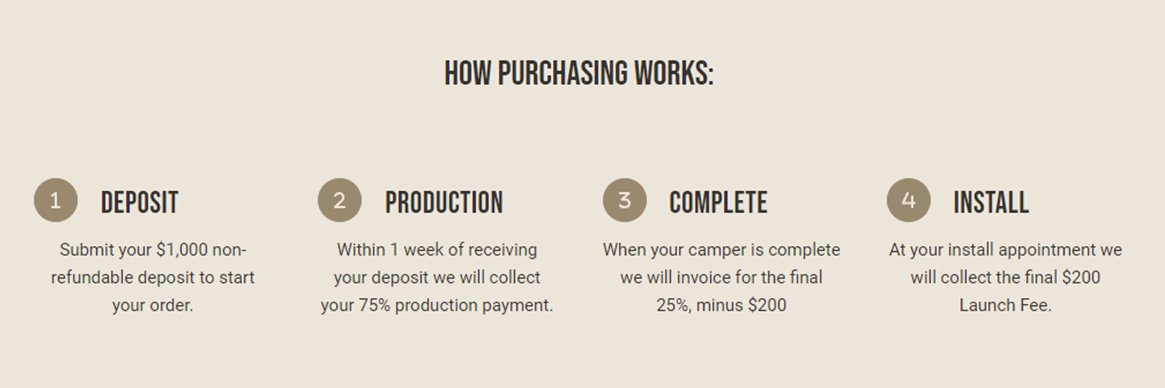
Task: Click the text 'When your camper is complete'
Action: [721, 250]
